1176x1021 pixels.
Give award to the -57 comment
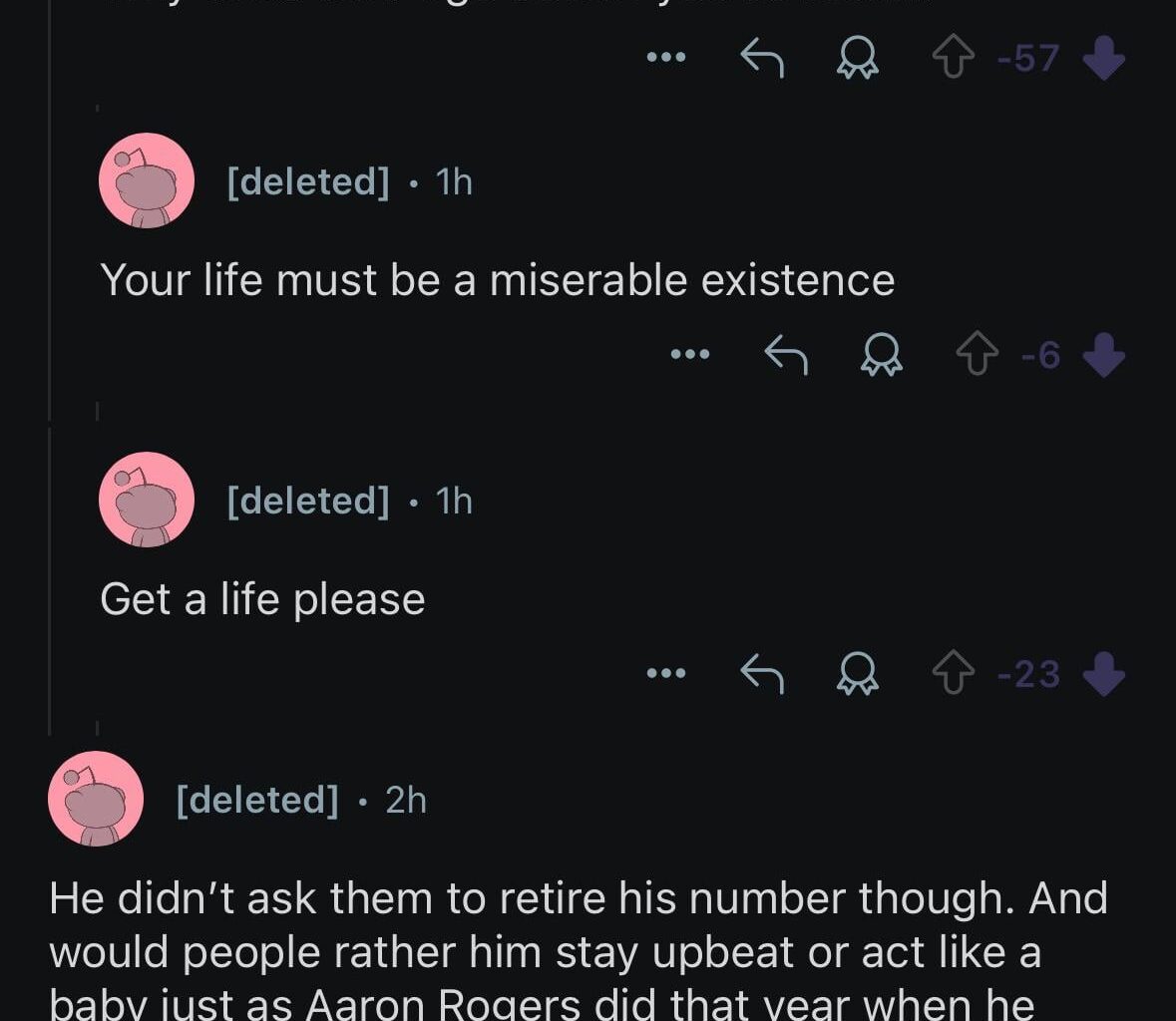857,58
